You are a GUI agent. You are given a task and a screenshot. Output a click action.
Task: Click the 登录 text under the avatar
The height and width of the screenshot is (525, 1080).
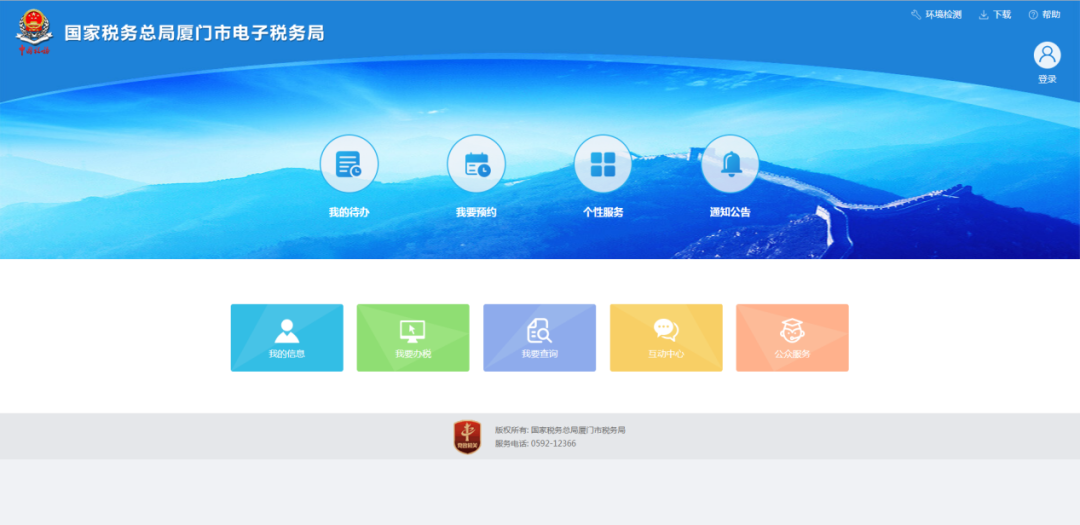(x=1047, y=80)
